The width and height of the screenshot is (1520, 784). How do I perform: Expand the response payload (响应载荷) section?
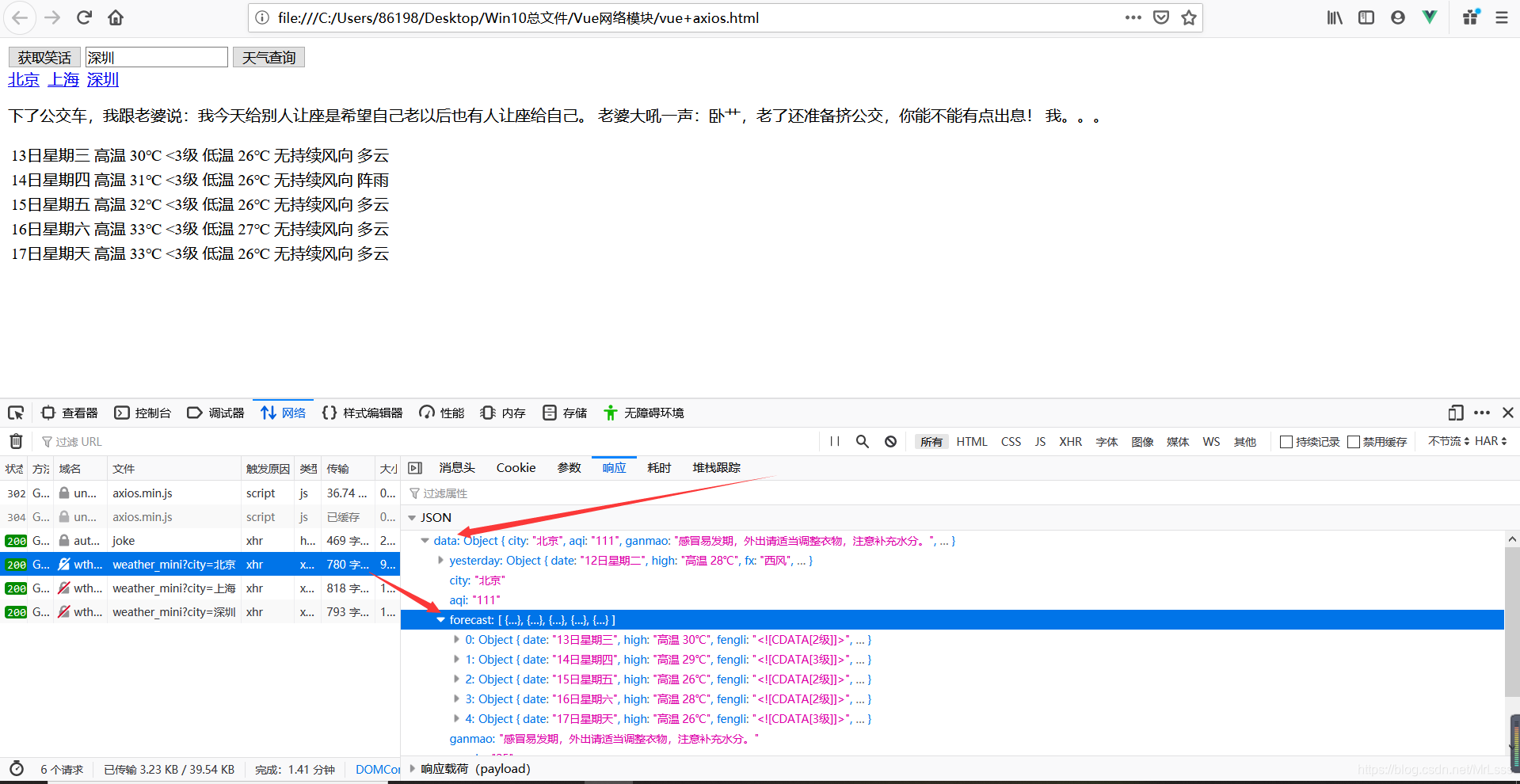412,769
